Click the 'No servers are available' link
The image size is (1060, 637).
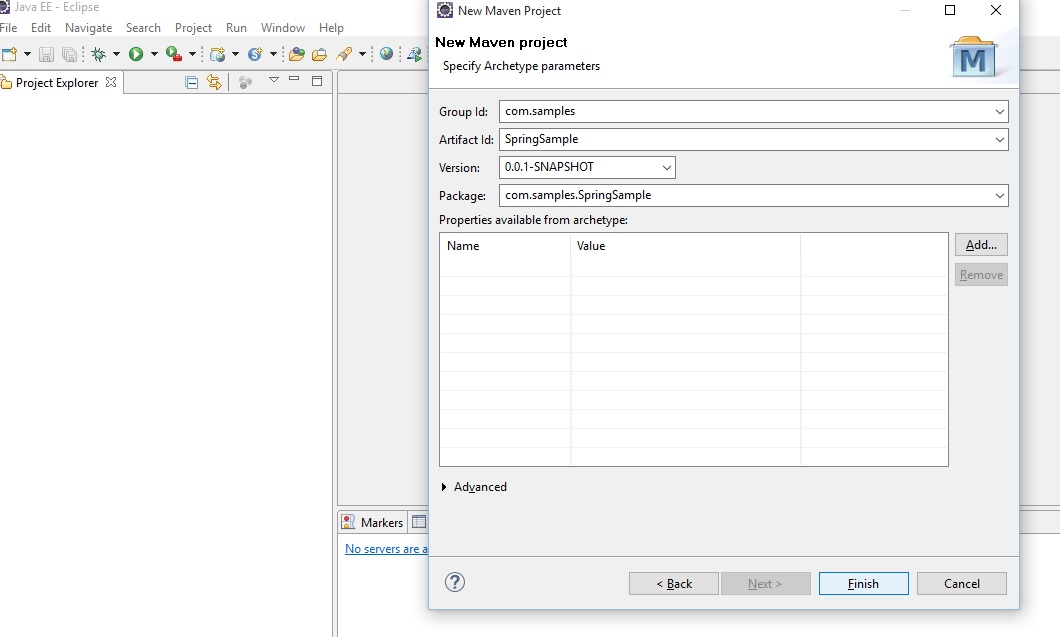click(386, 549)
